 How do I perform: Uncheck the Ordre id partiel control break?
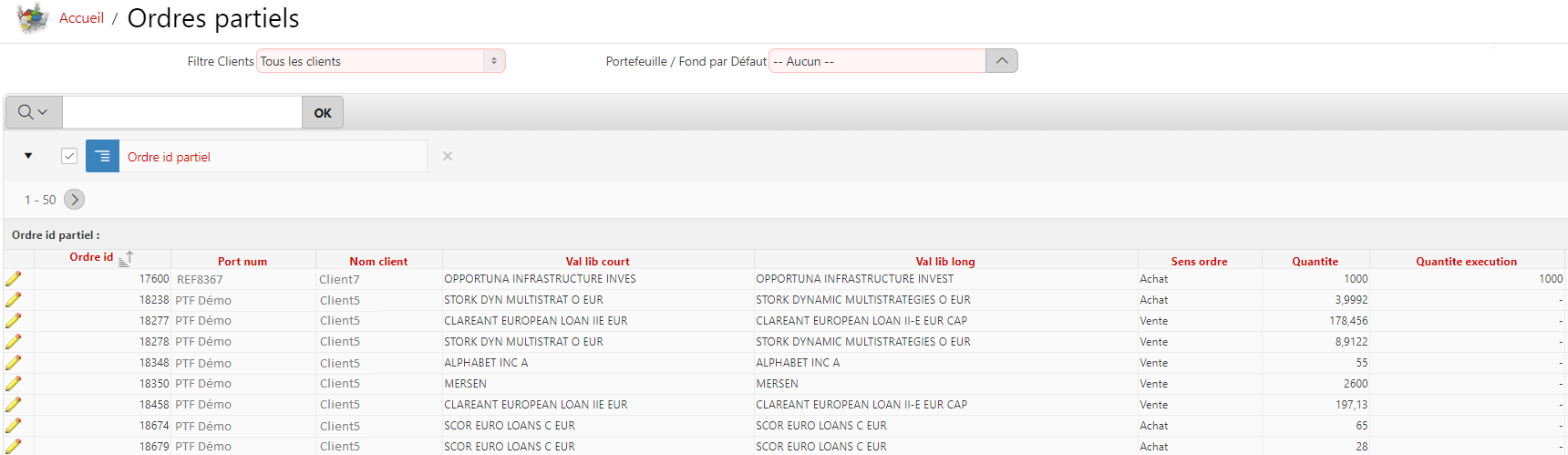69,156
